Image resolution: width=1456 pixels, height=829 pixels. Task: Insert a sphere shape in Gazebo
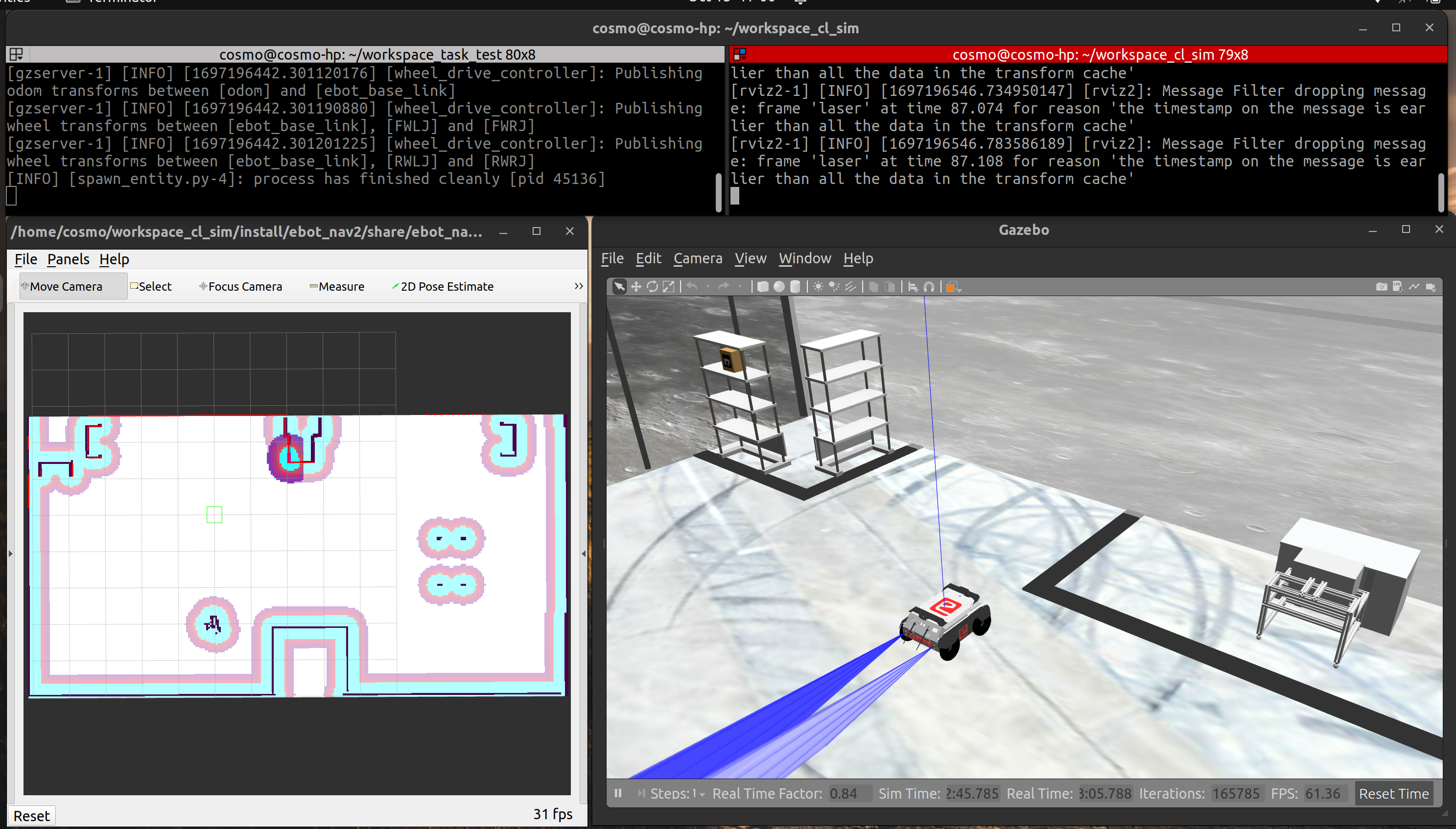pos(779,286)
